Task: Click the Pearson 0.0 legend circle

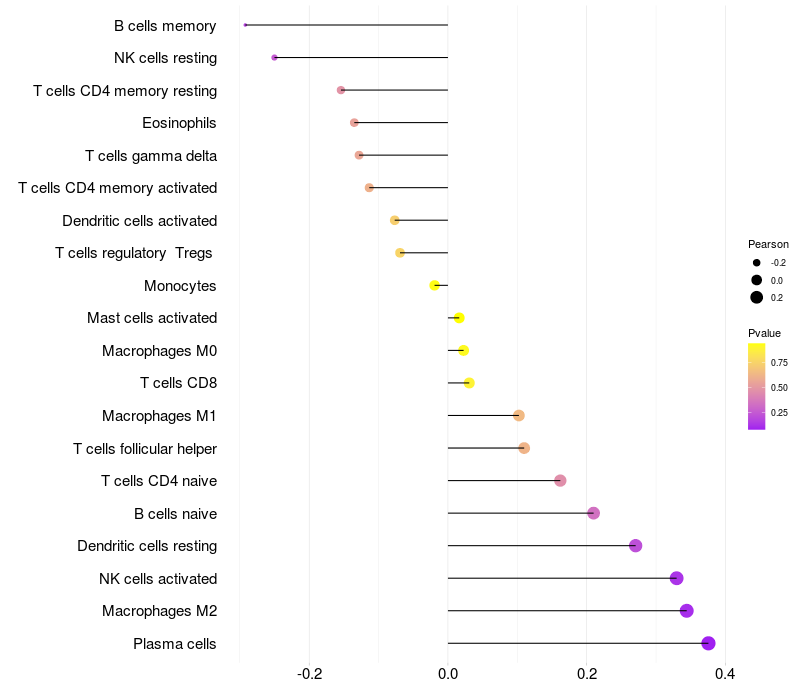Action: coord(756,280)
